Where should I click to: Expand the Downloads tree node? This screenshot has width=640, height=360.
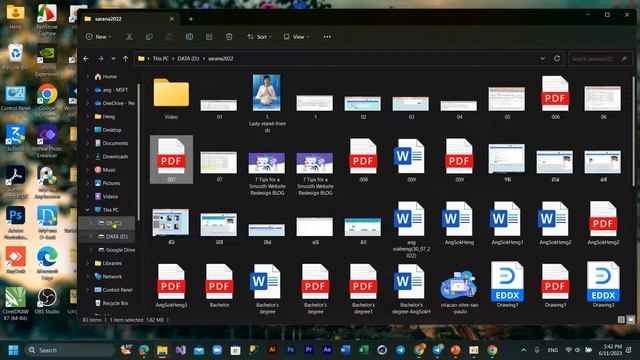click(87, 157)
